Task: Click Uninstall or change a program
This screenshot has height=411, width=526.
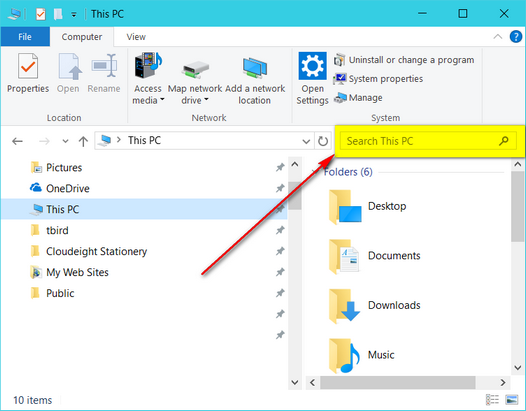Action: [404, 60]
